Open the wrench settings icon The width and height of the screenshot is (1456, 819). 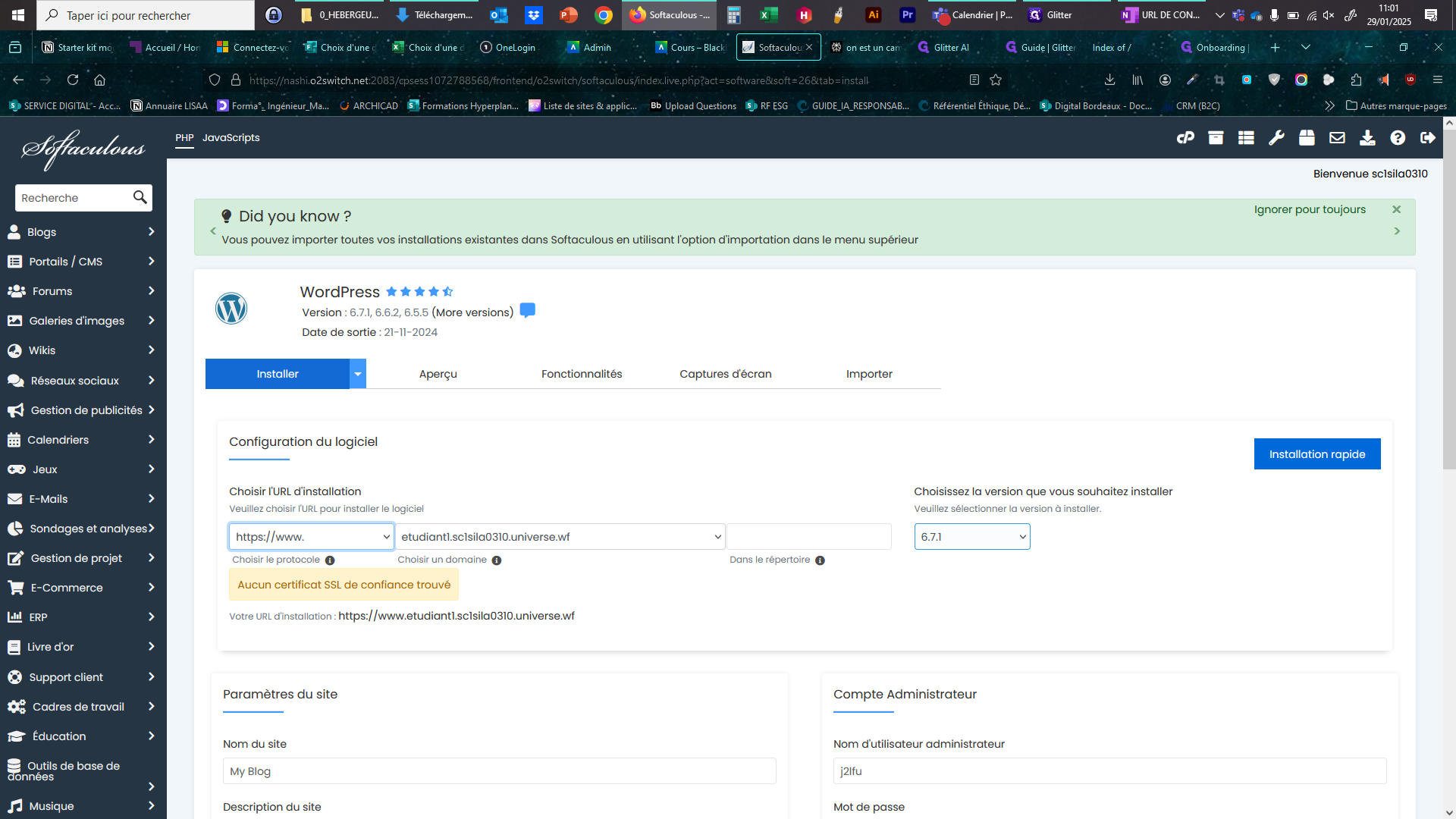point(1276,137)
